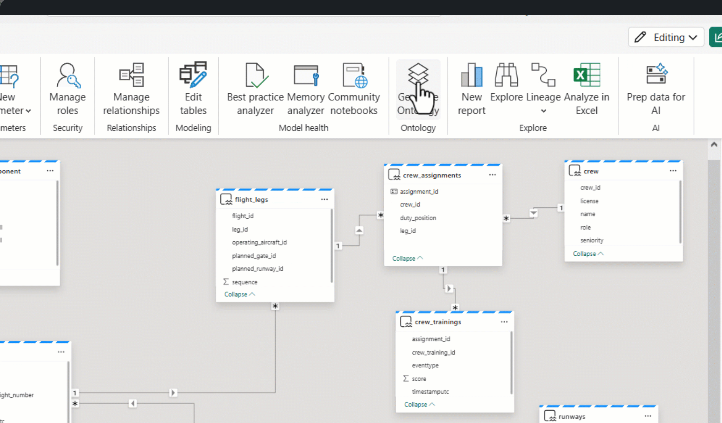Select assignment_id field in crew_assignments
Viewport: 722px width, 423px height.
pos(419,191)
